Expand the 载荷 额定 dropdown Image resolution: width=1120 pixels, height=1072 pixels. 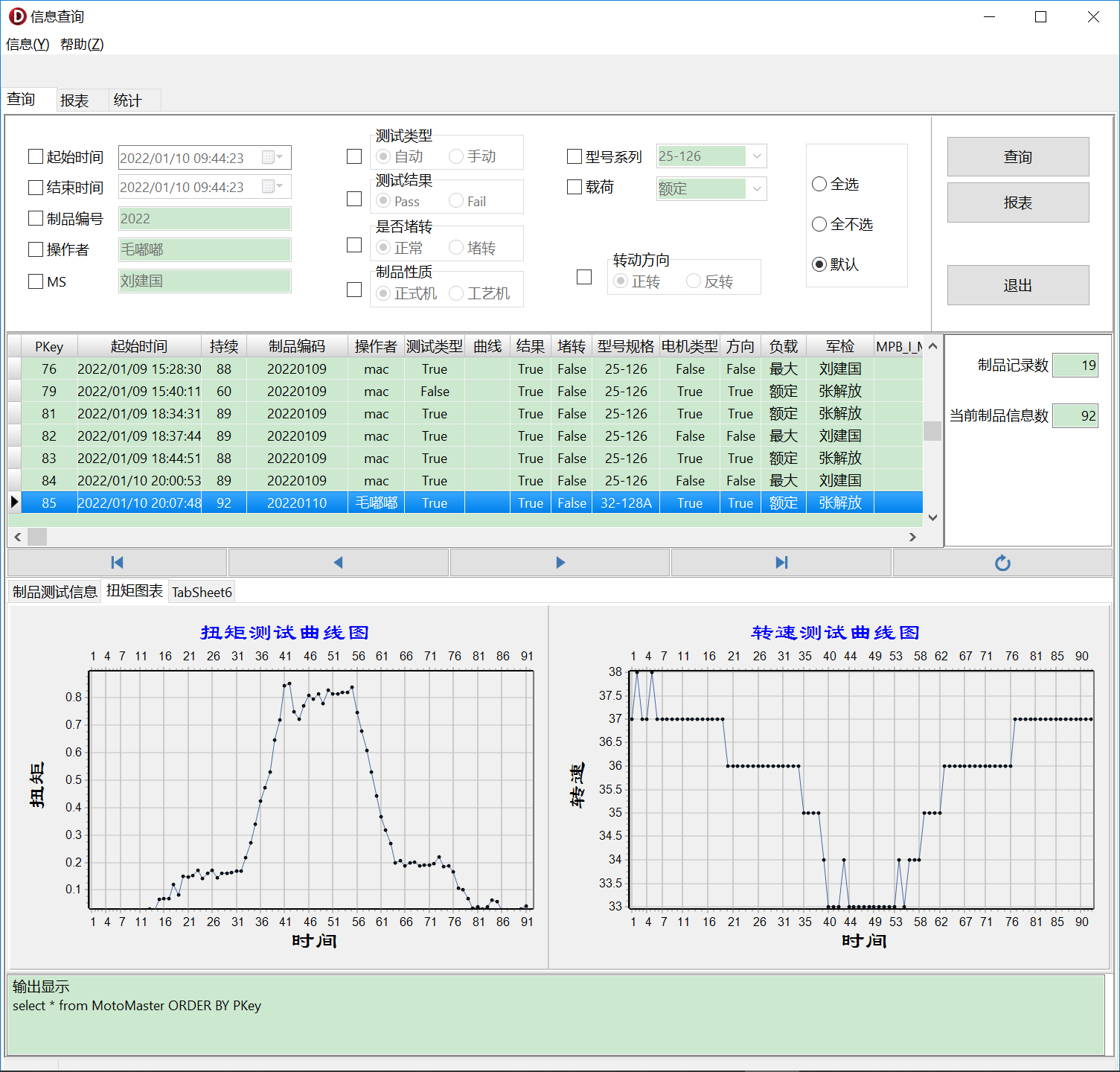click(x=757, y=189)
